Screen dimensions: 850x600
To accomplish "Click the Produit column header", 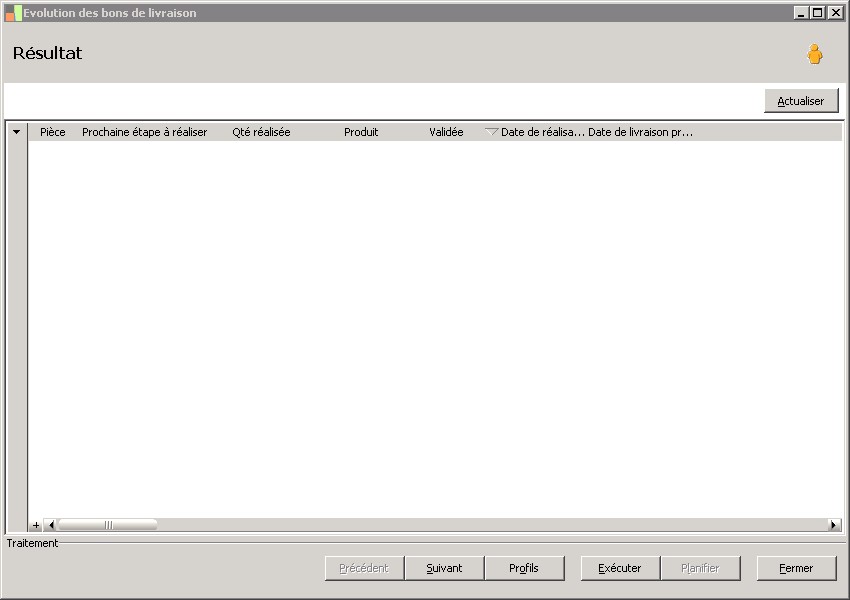I will (361, 132).
